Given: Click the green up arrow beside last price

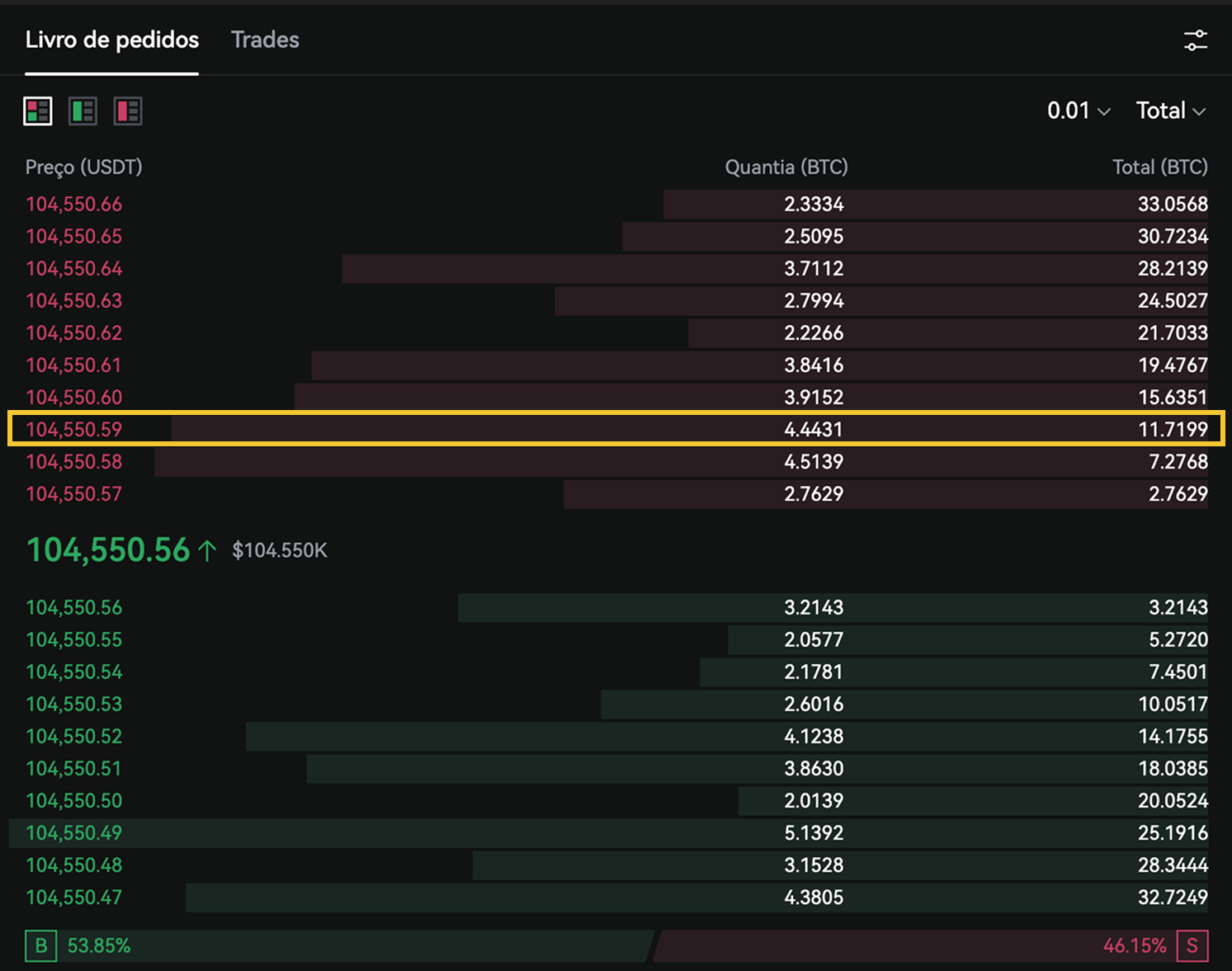Looking at the screenshot, I should point(207,550).
